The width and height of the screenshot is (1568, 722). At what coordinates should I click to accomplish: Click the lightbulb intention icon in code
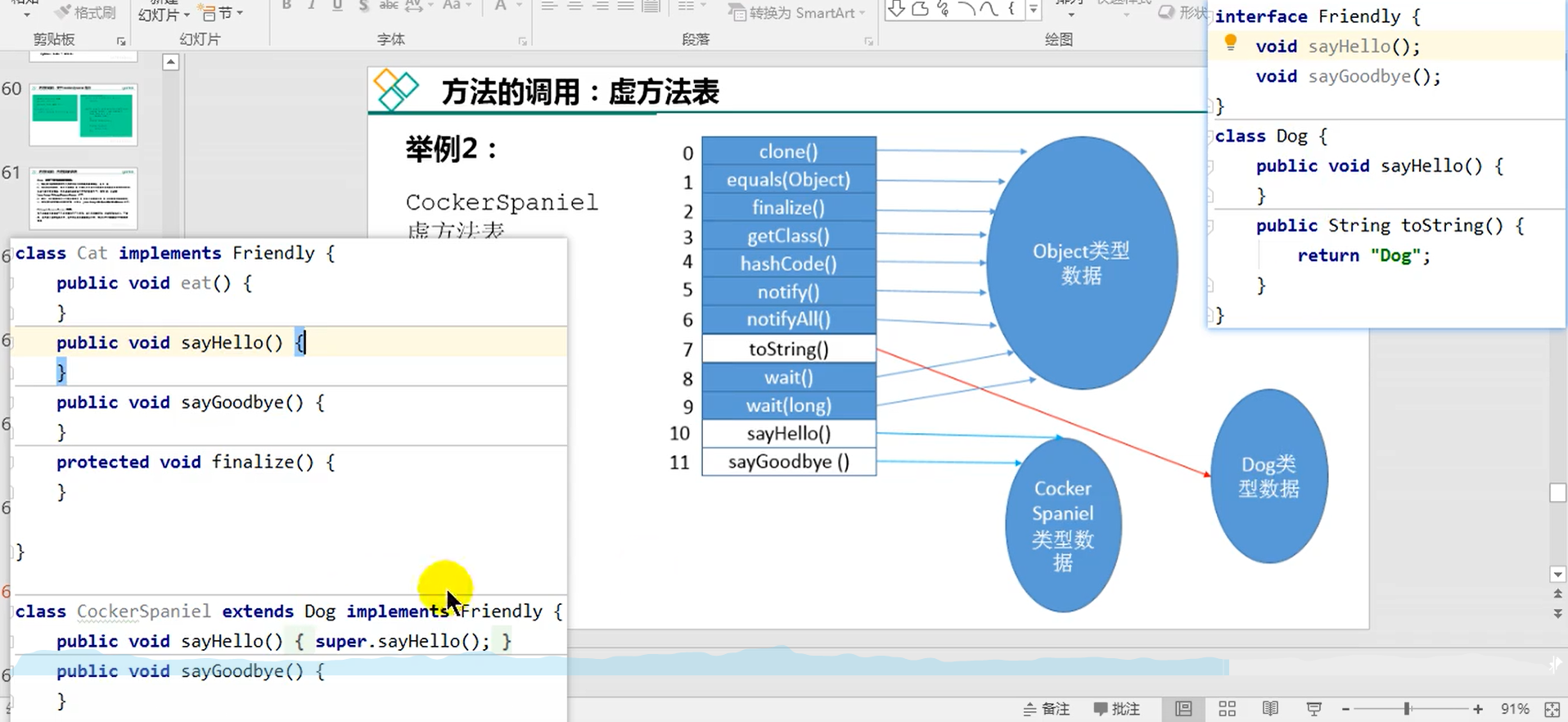click(1230, 43)
